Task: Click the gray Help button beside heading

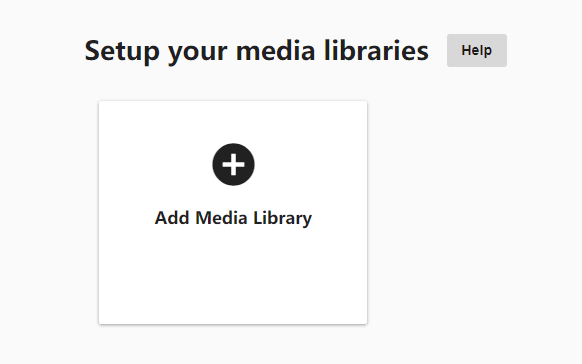Action: [x=477, y=50]
